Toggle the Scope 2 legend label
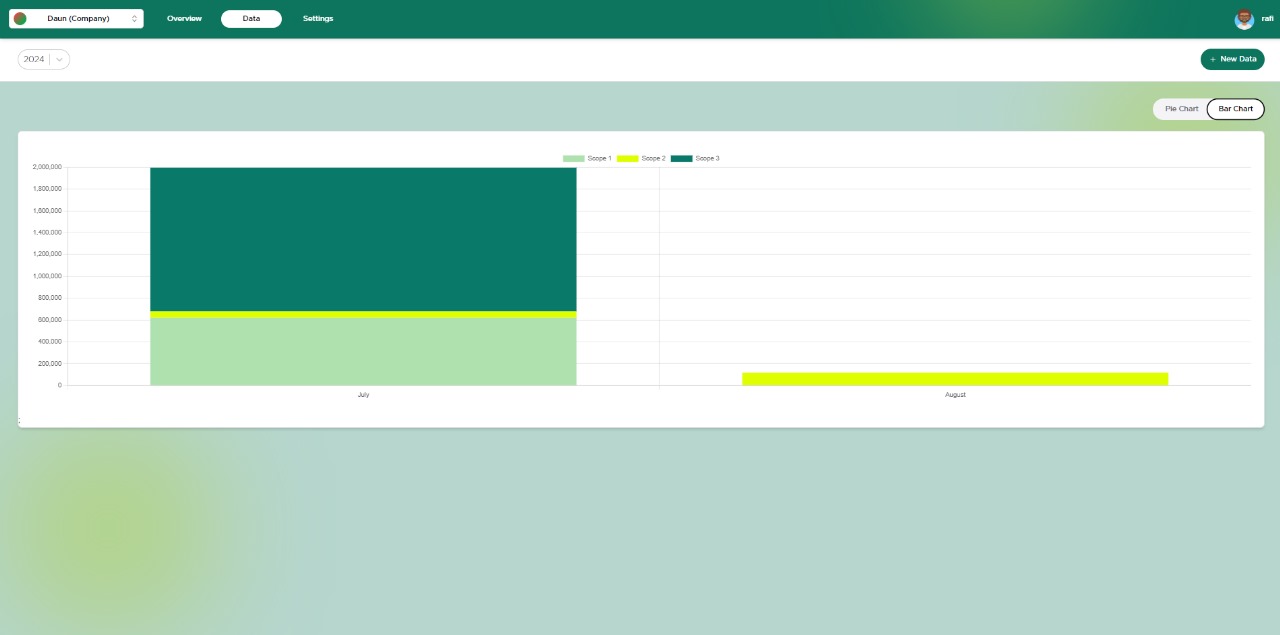 [x=653, y=159]
